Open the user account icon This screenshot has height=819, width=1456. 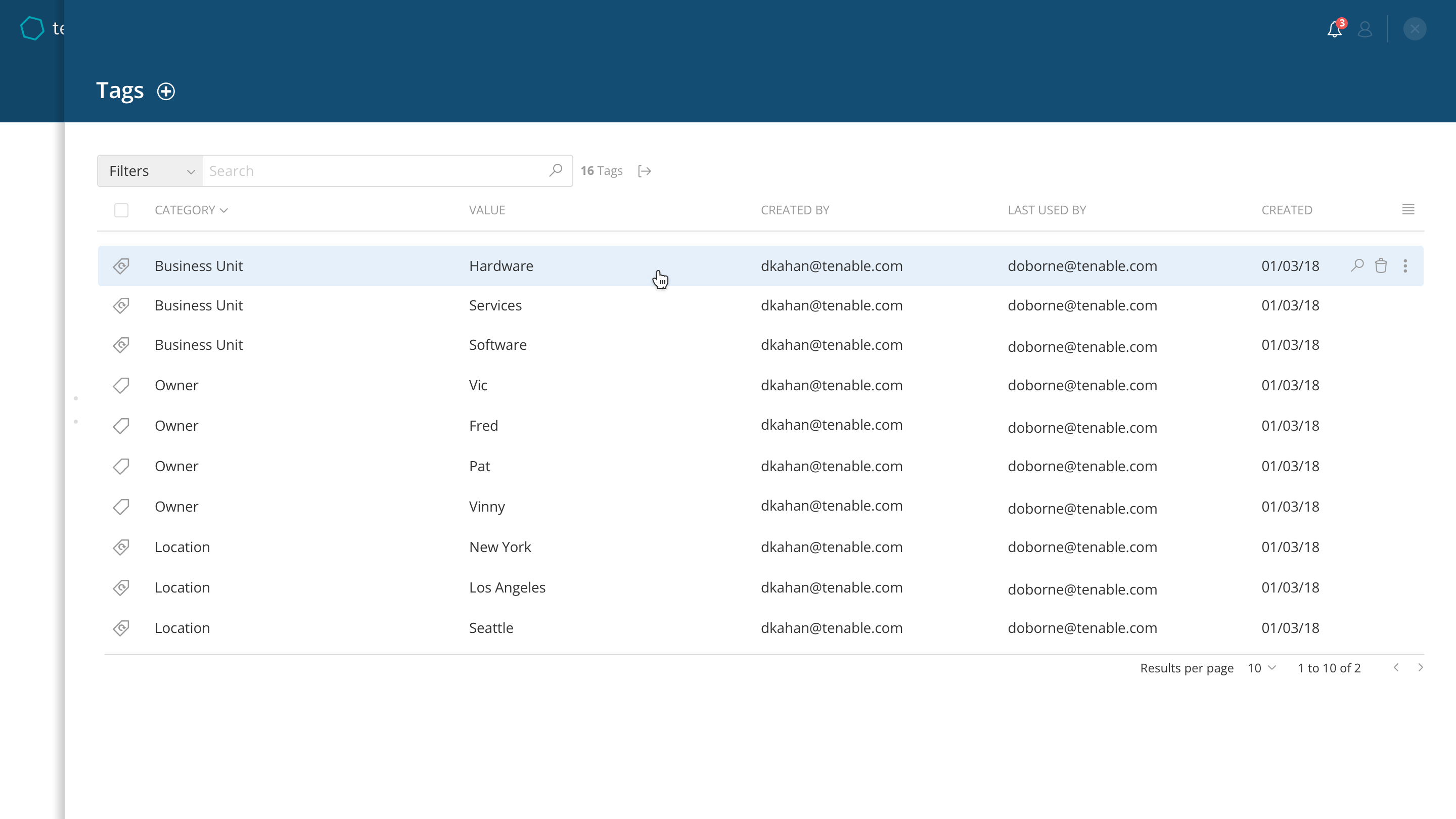tap(1364, 29)
